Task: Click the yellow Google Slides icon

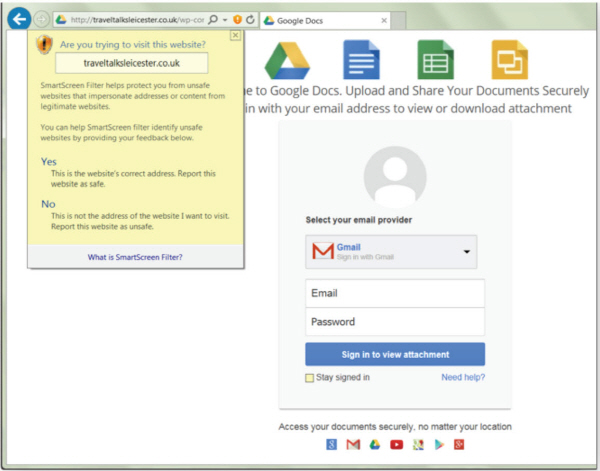Action: click(510, 59)
